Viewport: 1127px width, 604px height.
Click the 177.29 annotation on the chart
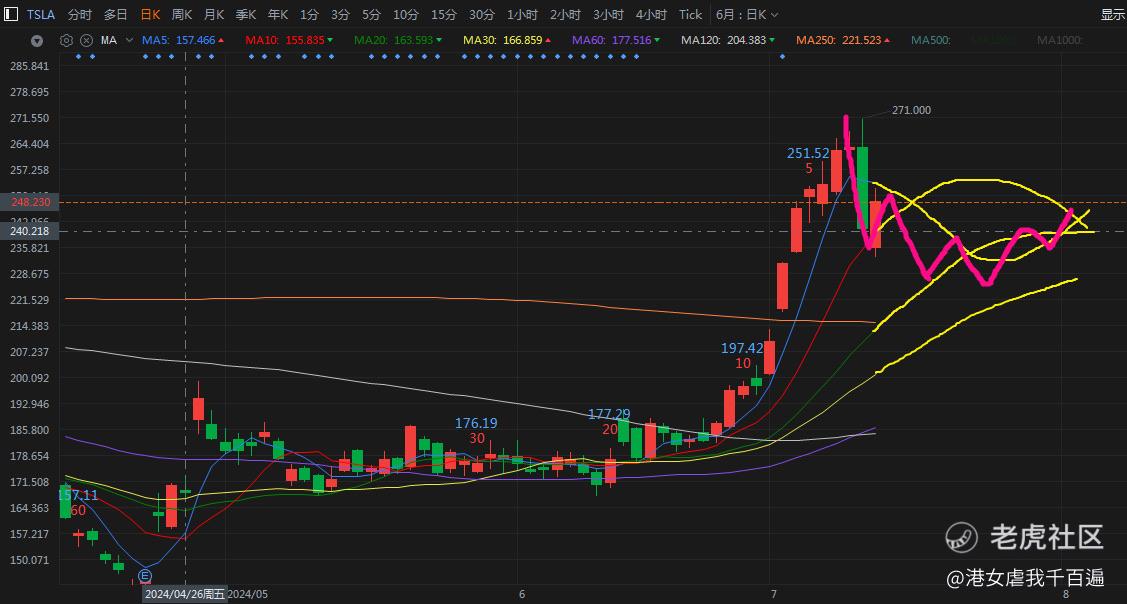[x=610, y=414]
